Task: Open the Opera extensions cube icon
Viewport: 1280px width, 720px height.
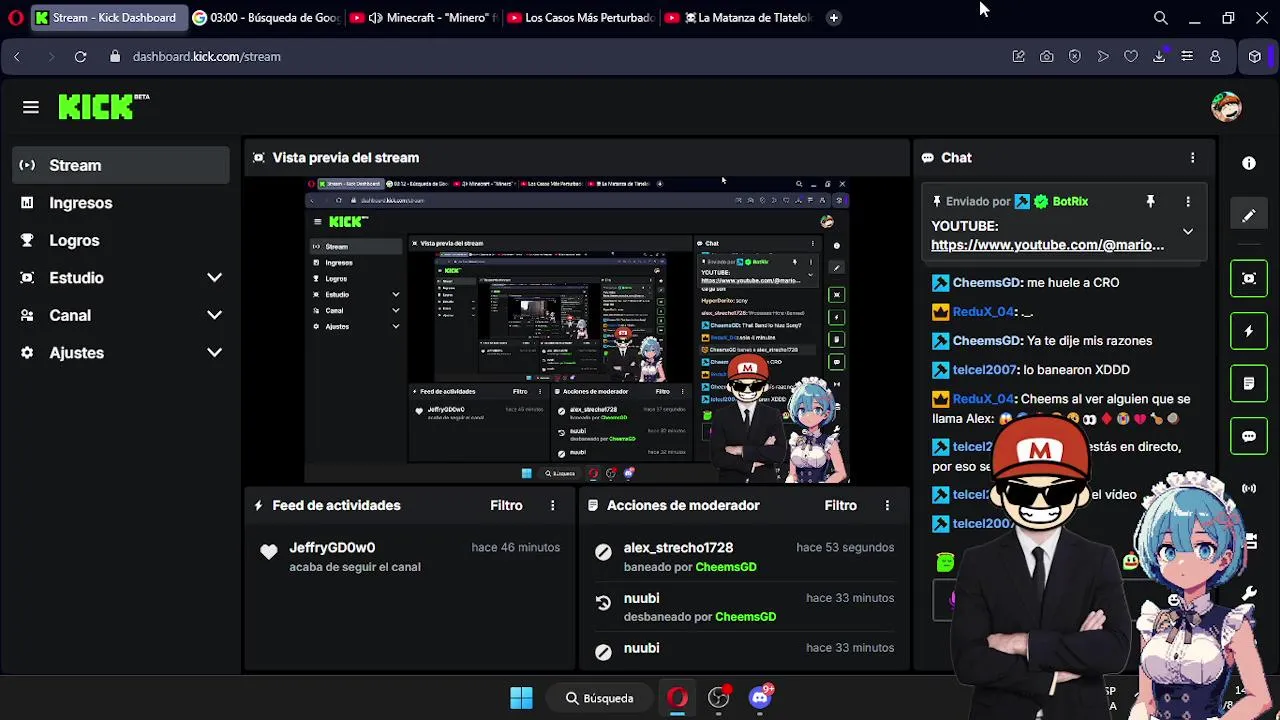Action: [1255, 57]
